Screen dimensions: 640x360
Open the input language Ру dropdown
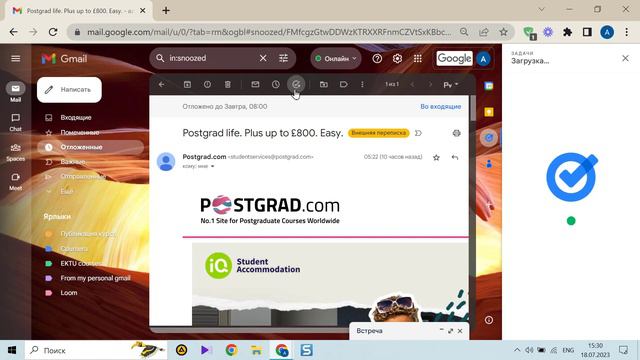pos(451,85)
